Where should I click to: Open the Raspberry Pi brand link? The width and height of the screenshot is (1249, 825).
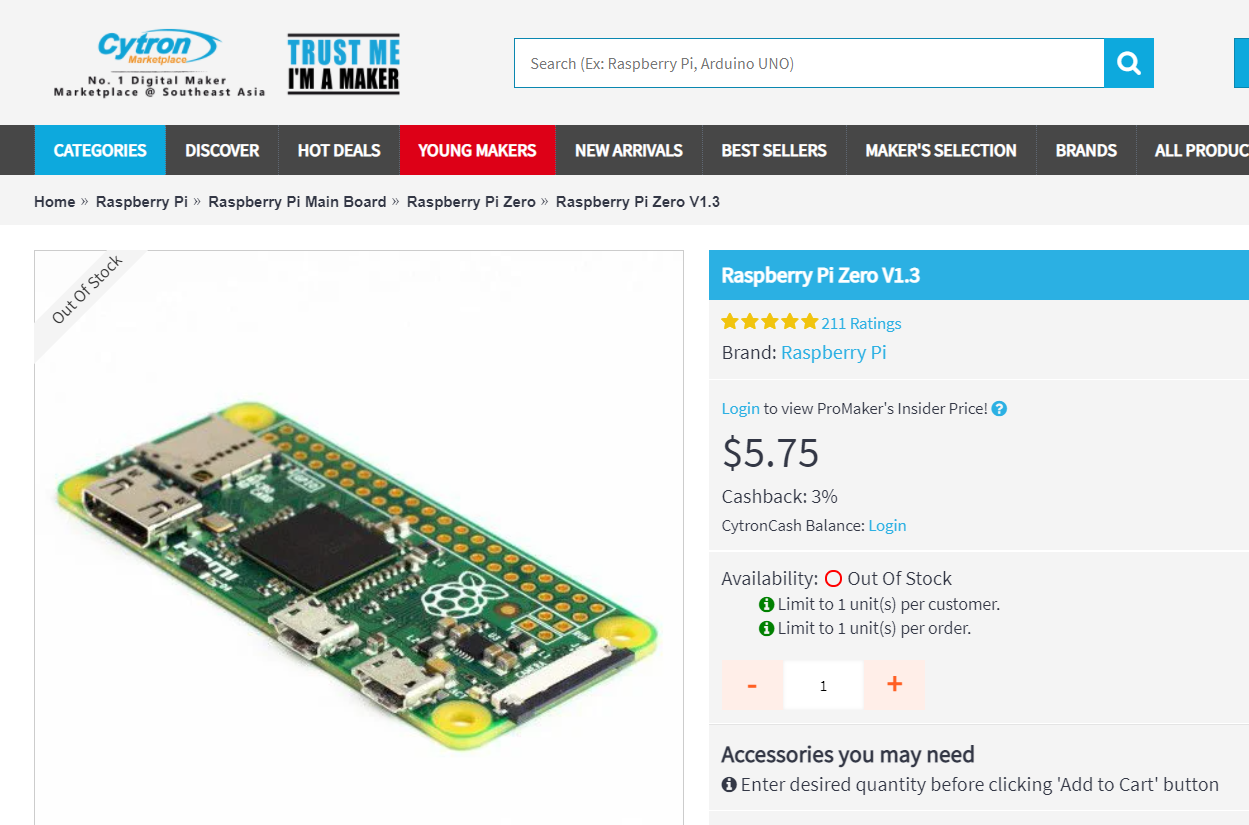833,353
